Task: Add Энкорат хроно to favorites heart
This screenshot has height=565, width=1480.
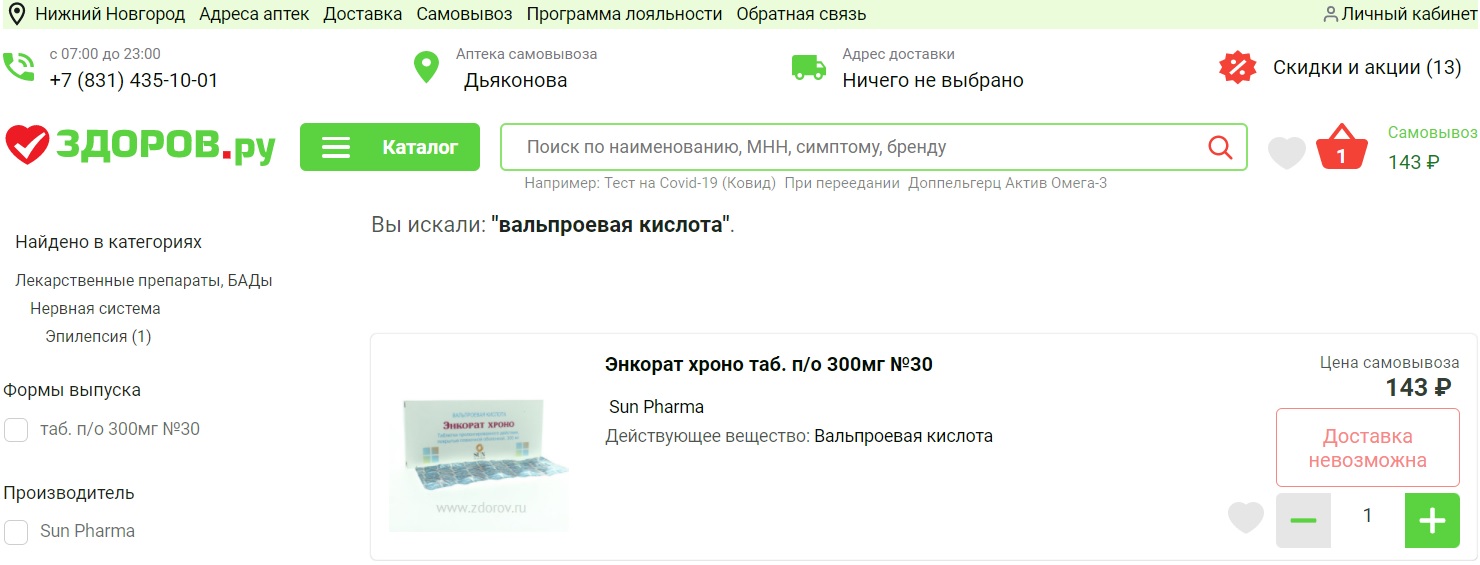Action: click(1246, 518)
